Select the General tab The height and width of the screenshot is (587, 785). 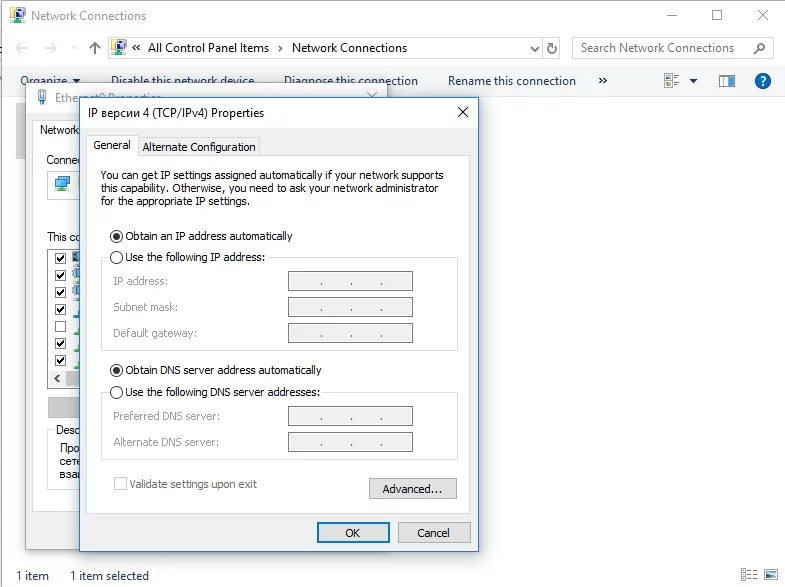tap(112, 145)
